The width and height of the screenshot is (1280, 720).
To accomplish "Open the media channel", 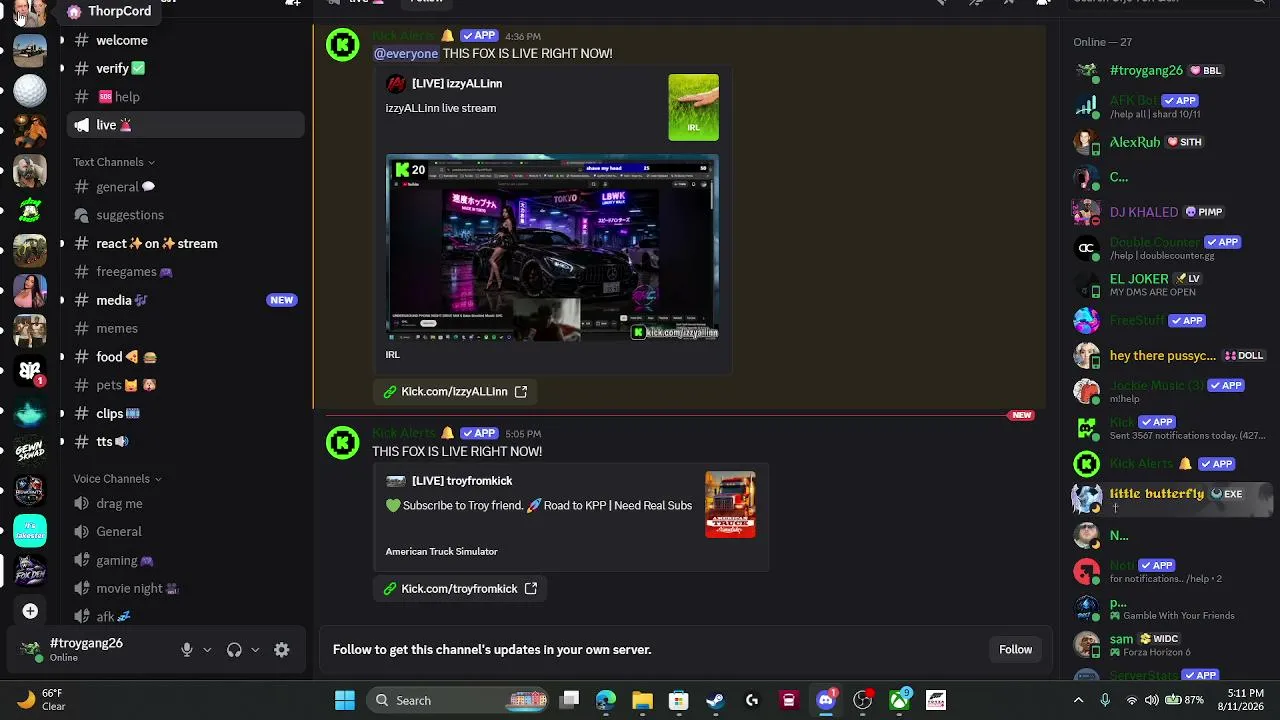I will coord(186,300).
